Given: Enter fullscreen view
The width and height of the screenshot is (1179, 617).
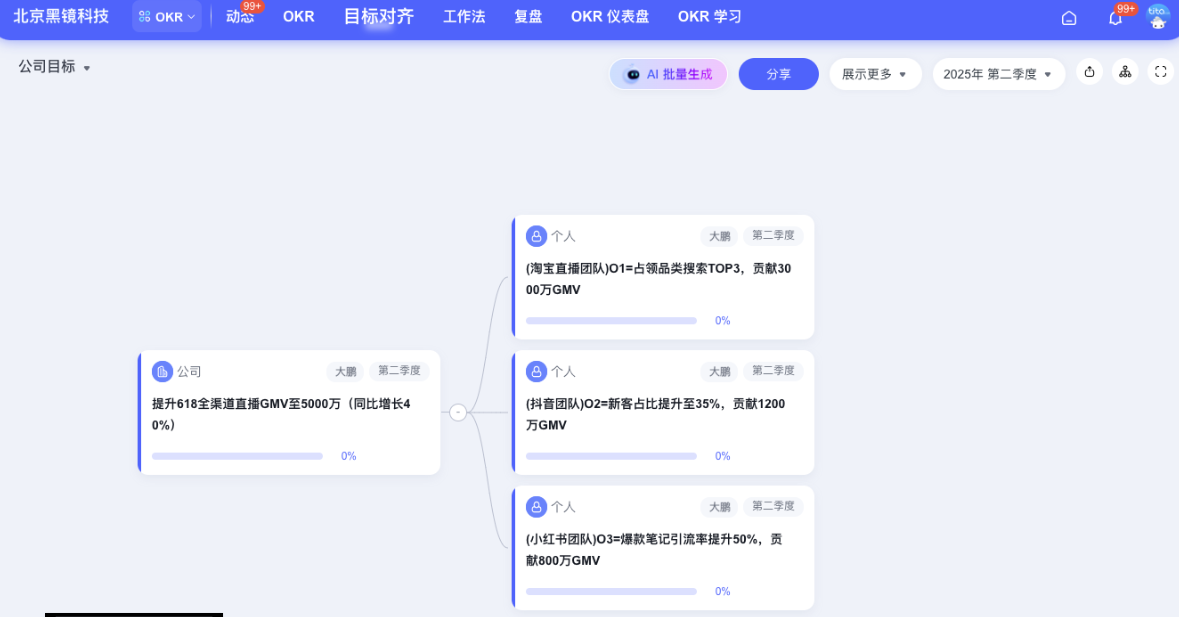Looking at the screenshot, I should (1160, 72).
